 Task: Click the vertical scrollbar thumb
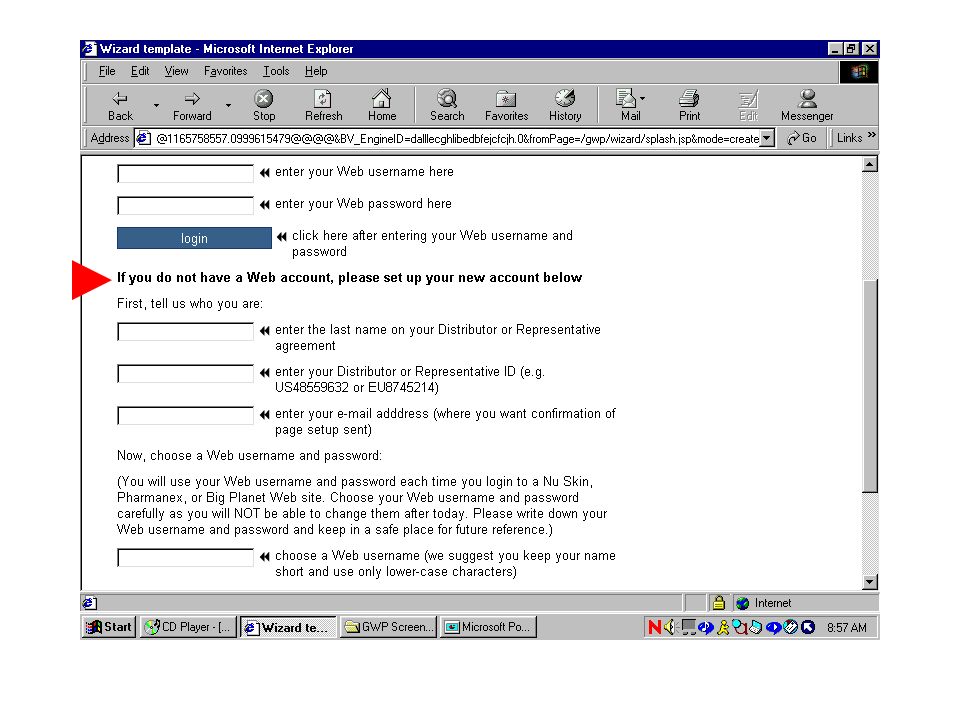tap(870, 386)
